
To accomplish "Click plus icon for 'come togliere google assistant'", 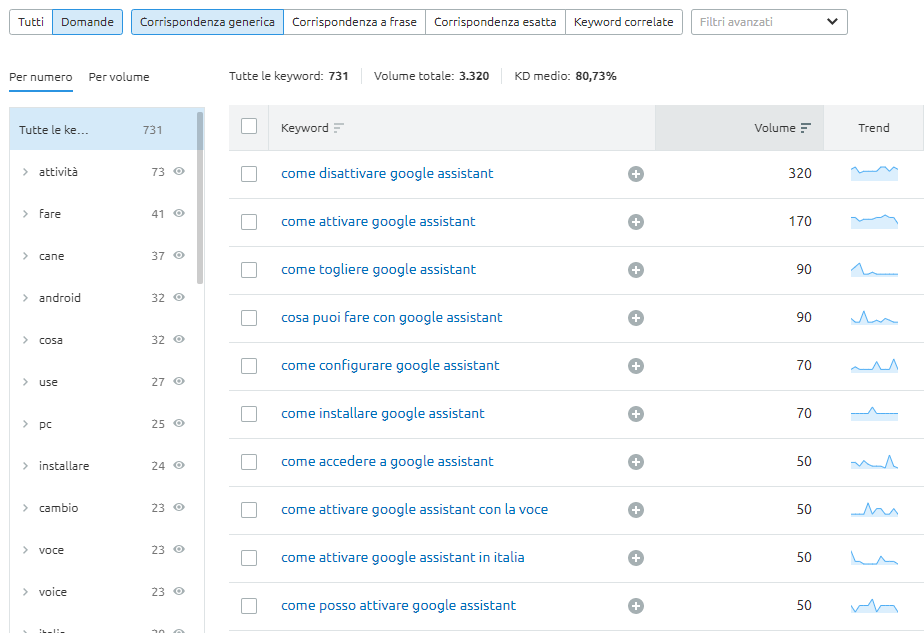I will (635, 270).
